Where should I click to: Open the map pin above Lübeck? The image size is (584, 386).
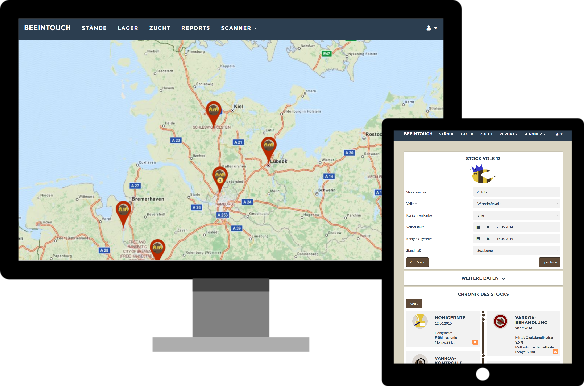[x=269, y=149]
